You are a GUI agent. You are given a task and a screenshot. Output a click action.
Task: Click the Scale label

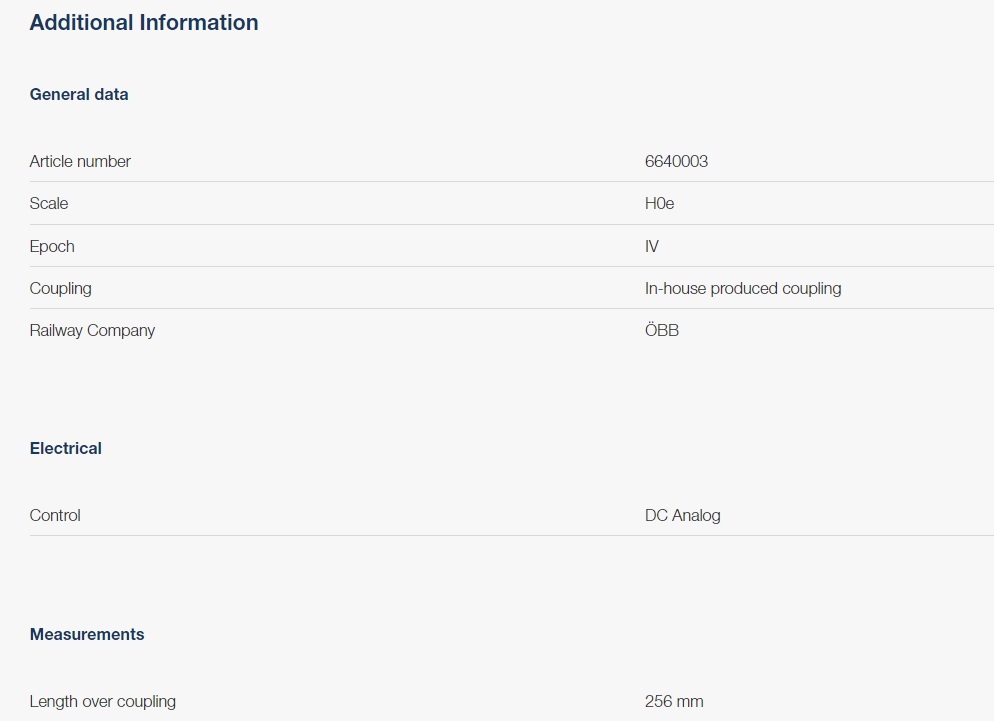point(49,204)
